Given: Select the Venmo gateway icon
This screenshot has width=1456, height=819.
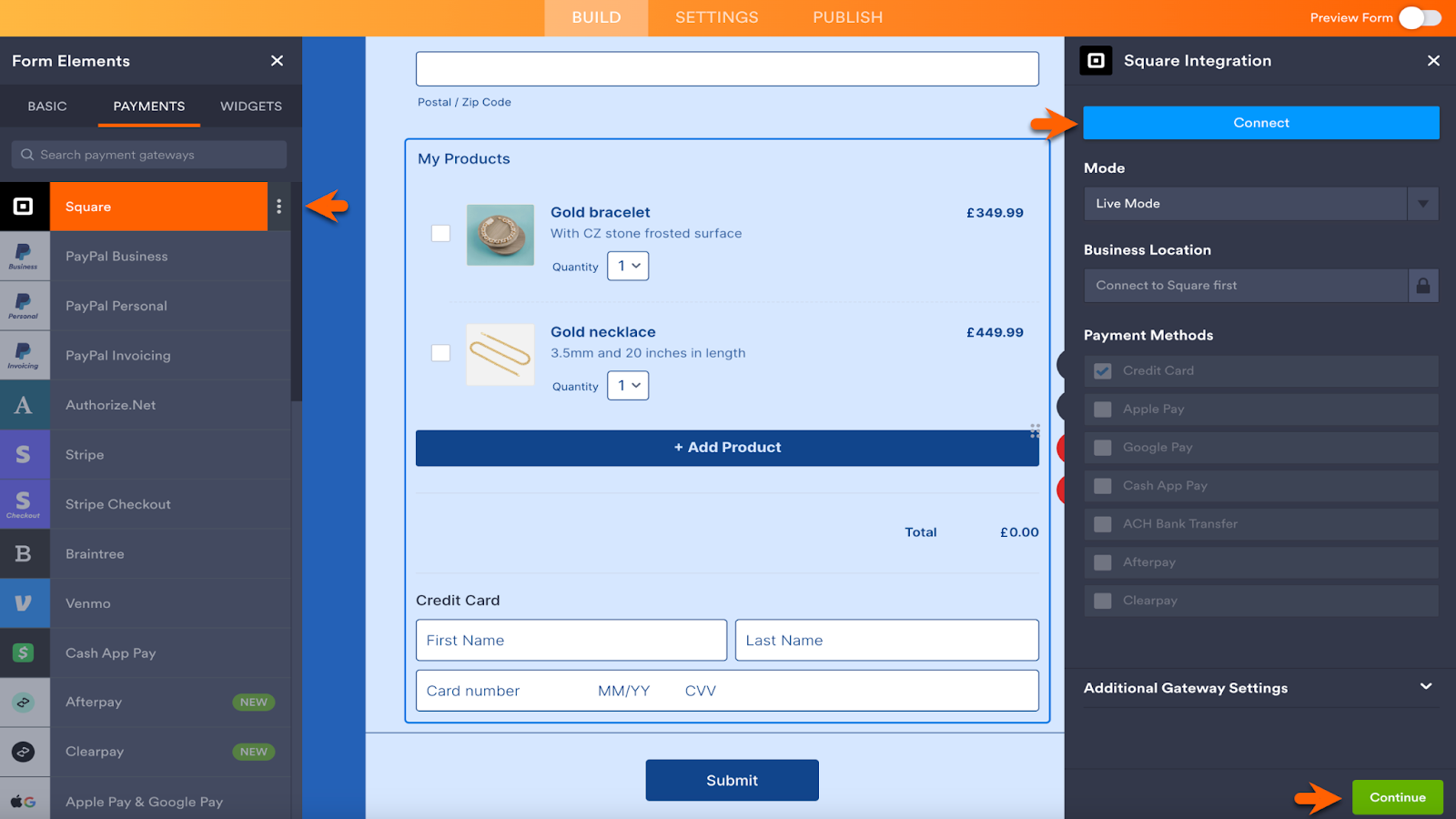Looking at the screenshot, I should 24,603.
